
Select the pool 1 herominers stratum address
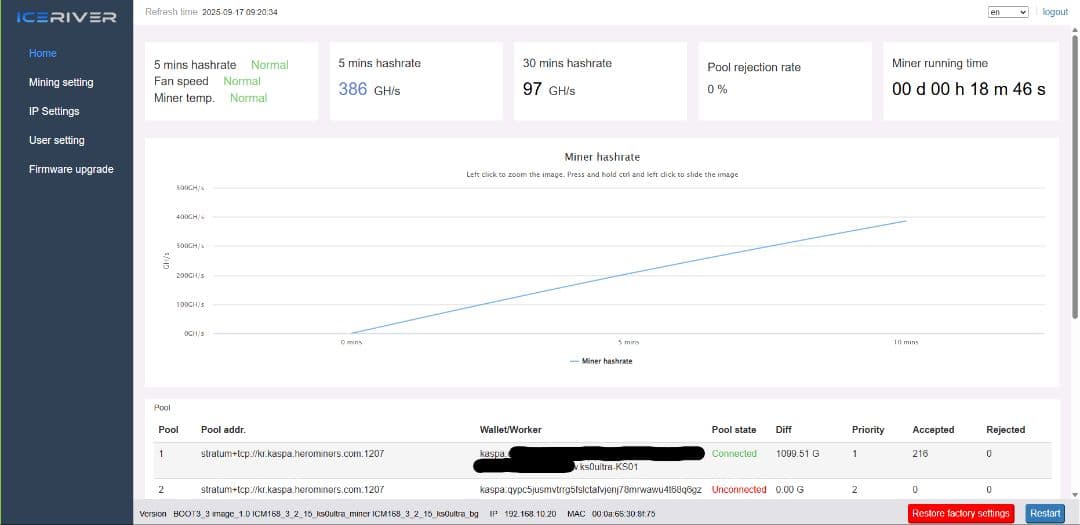click(x=292, y=454)
